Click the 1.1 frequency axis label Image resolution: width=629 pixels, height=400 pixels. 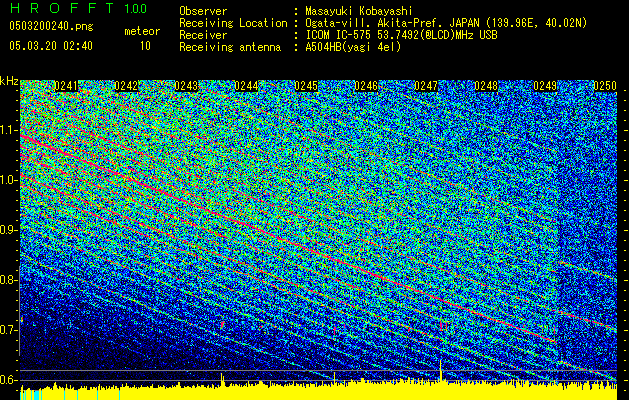9,130
